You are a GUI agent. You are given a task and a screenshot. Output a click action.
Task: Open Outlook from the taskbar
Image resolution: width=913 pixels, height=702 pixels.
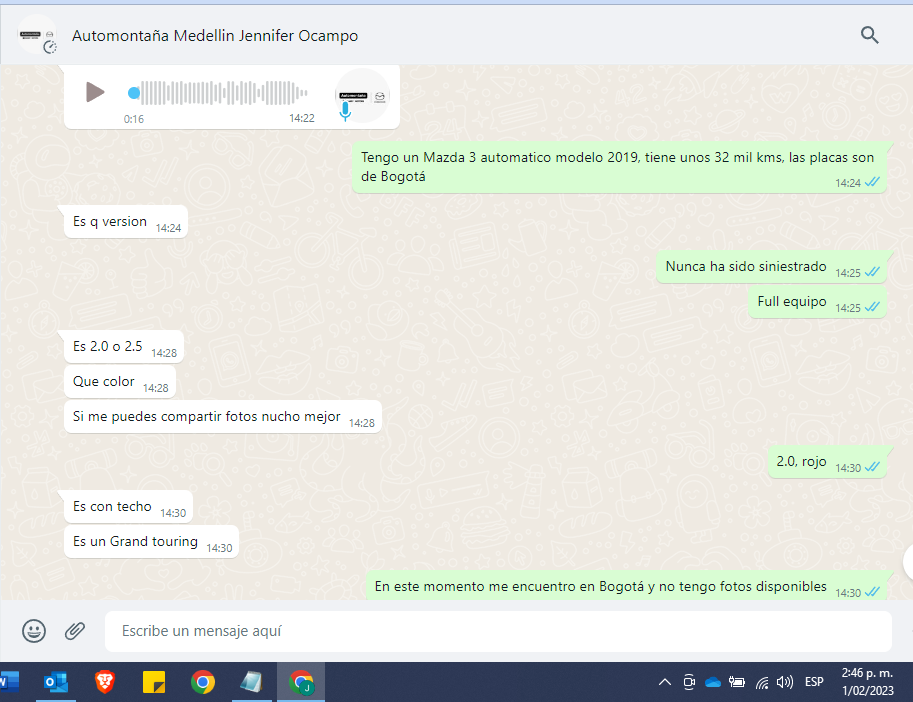(56, 682)
